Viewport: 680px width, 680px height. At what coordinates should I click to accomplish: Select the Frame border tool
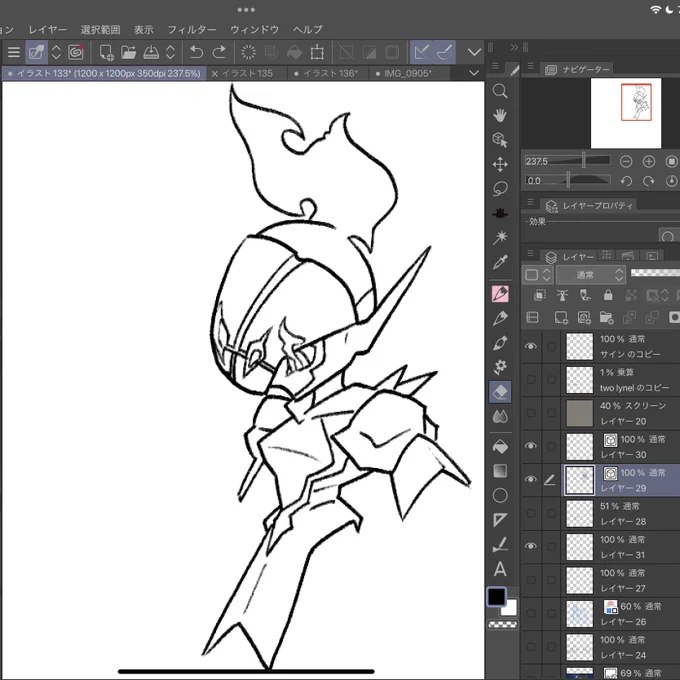[500, 520]
